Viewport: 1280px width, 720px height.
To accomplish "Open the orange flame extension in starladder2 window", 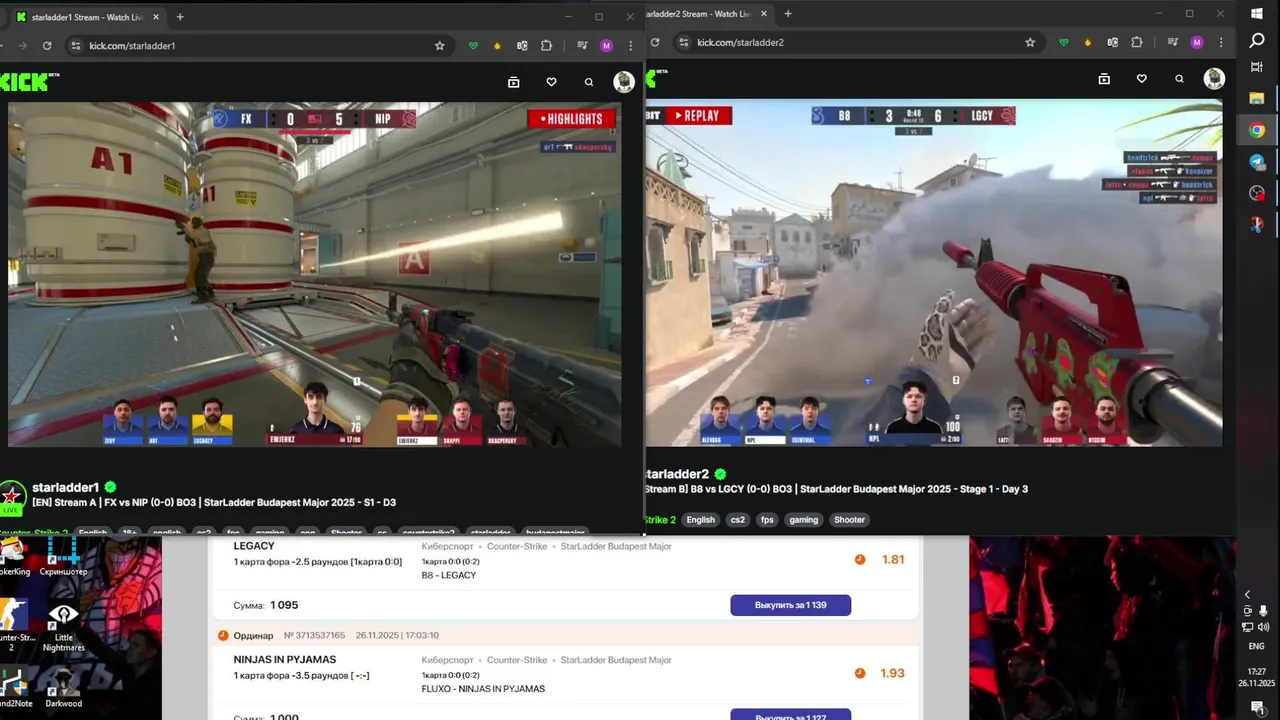I will (x=1088, y=42).
